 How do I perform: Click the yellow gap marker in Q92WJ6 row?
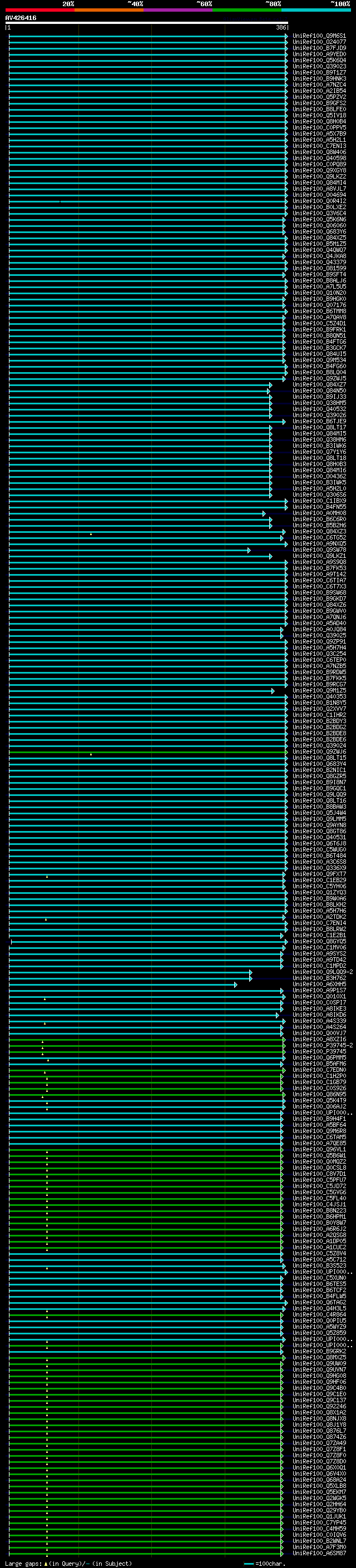click(91, 754)
